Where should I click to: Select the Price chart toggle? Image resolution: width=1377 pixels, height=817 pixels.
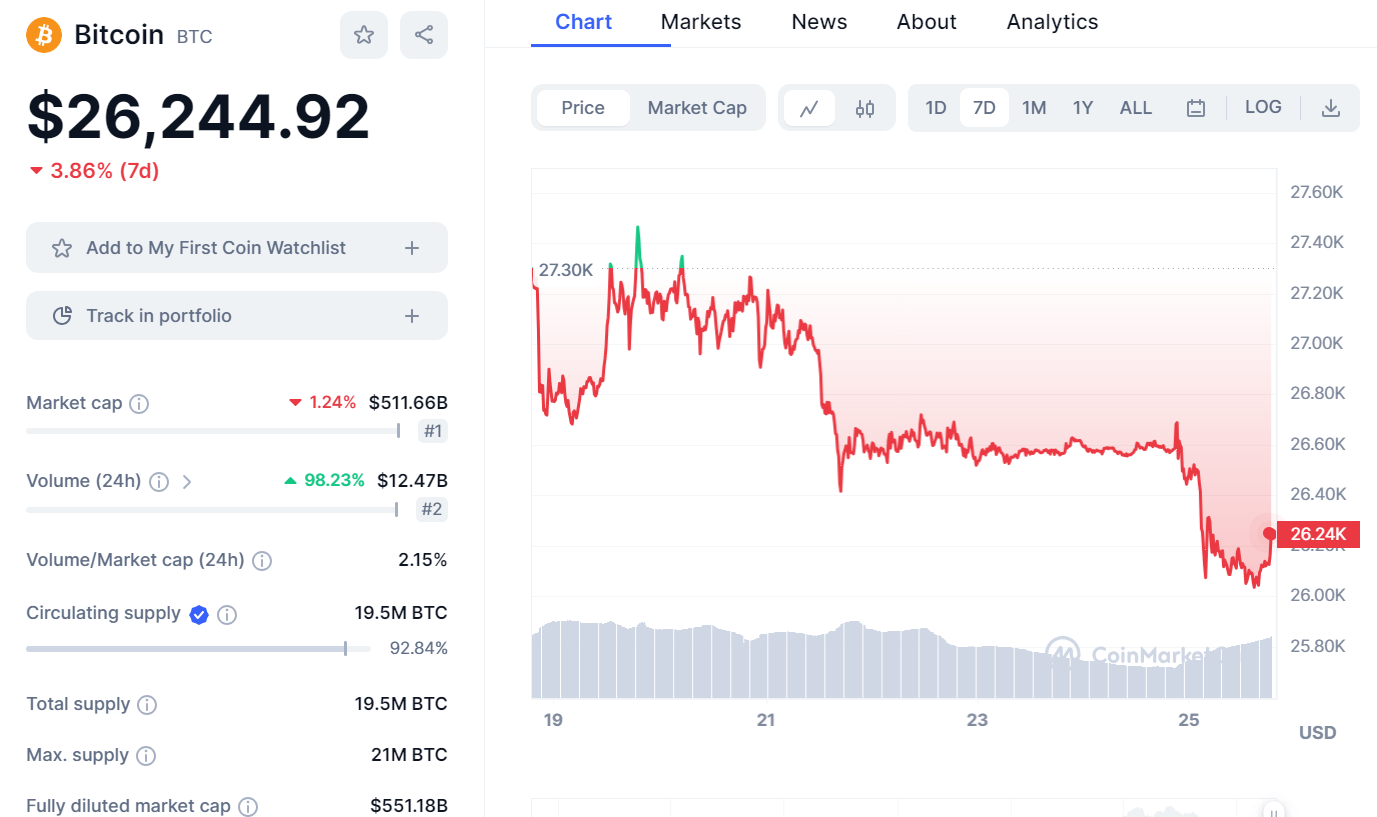tap(583, 108)
